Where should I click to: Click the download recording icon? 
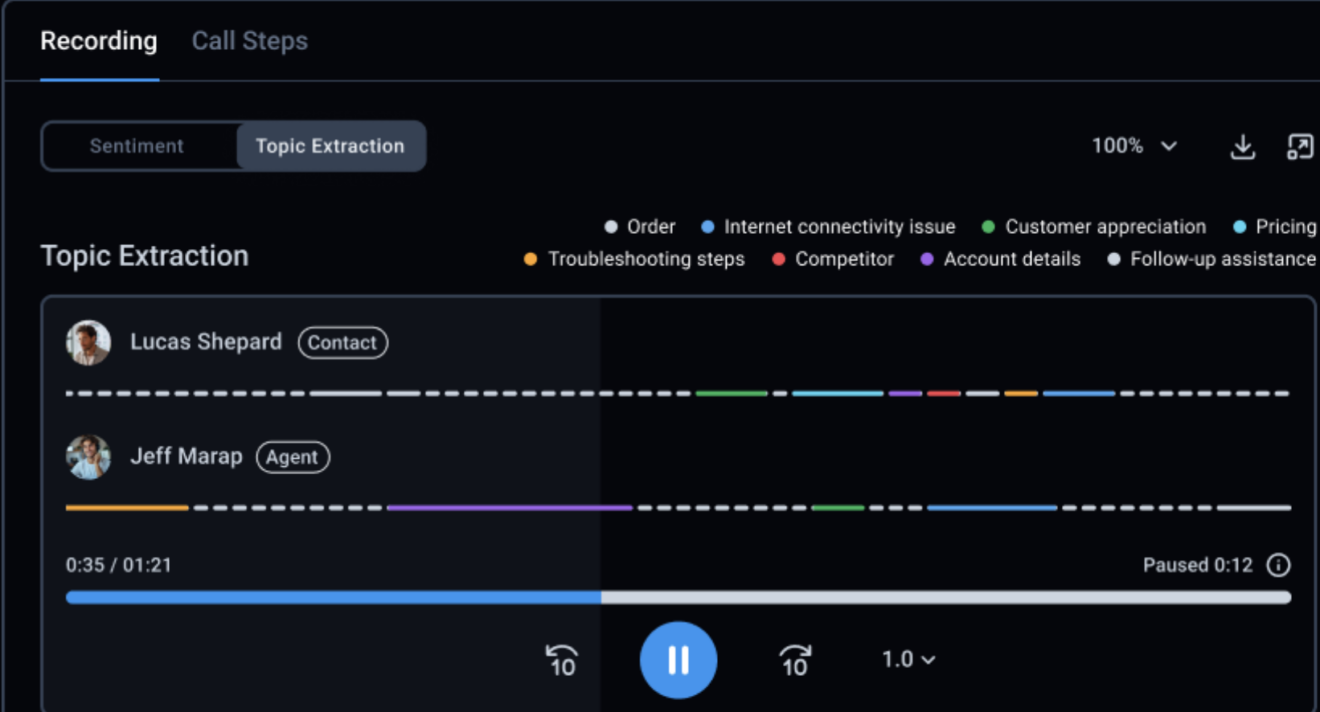(1244, 146)
